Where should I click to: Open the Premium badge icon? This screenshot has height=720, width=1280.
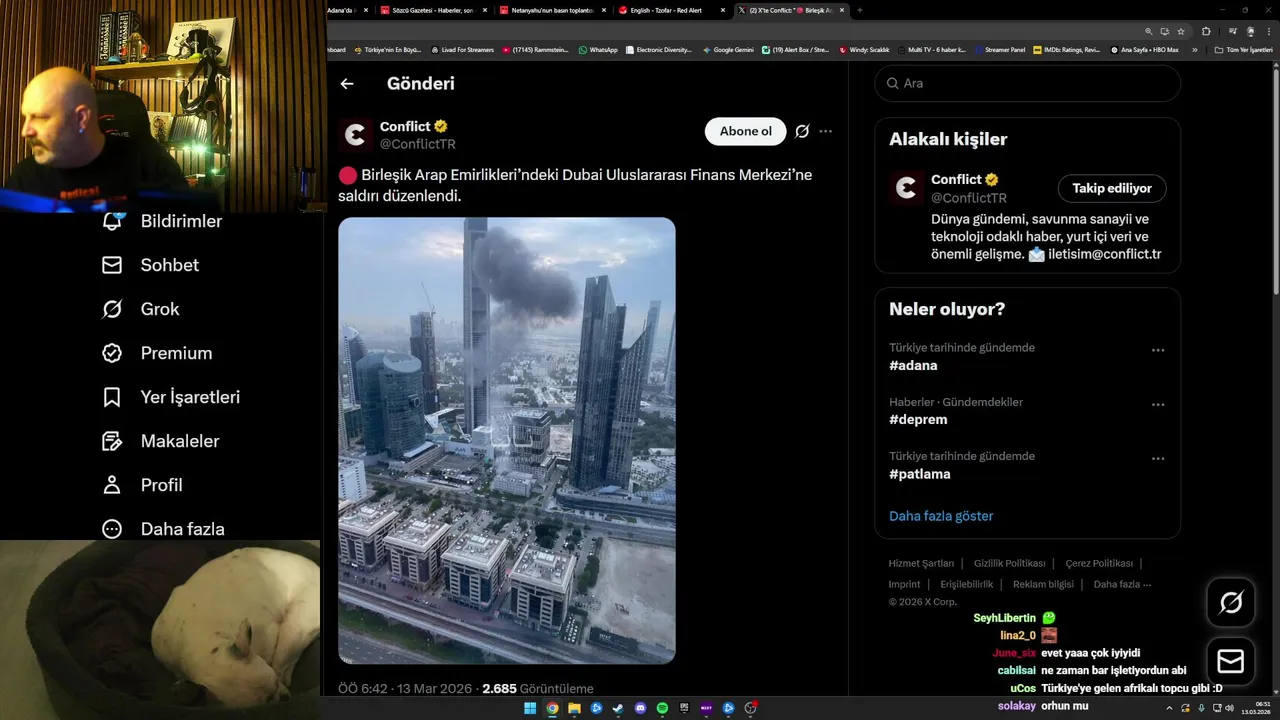click(x=112, y=353)
